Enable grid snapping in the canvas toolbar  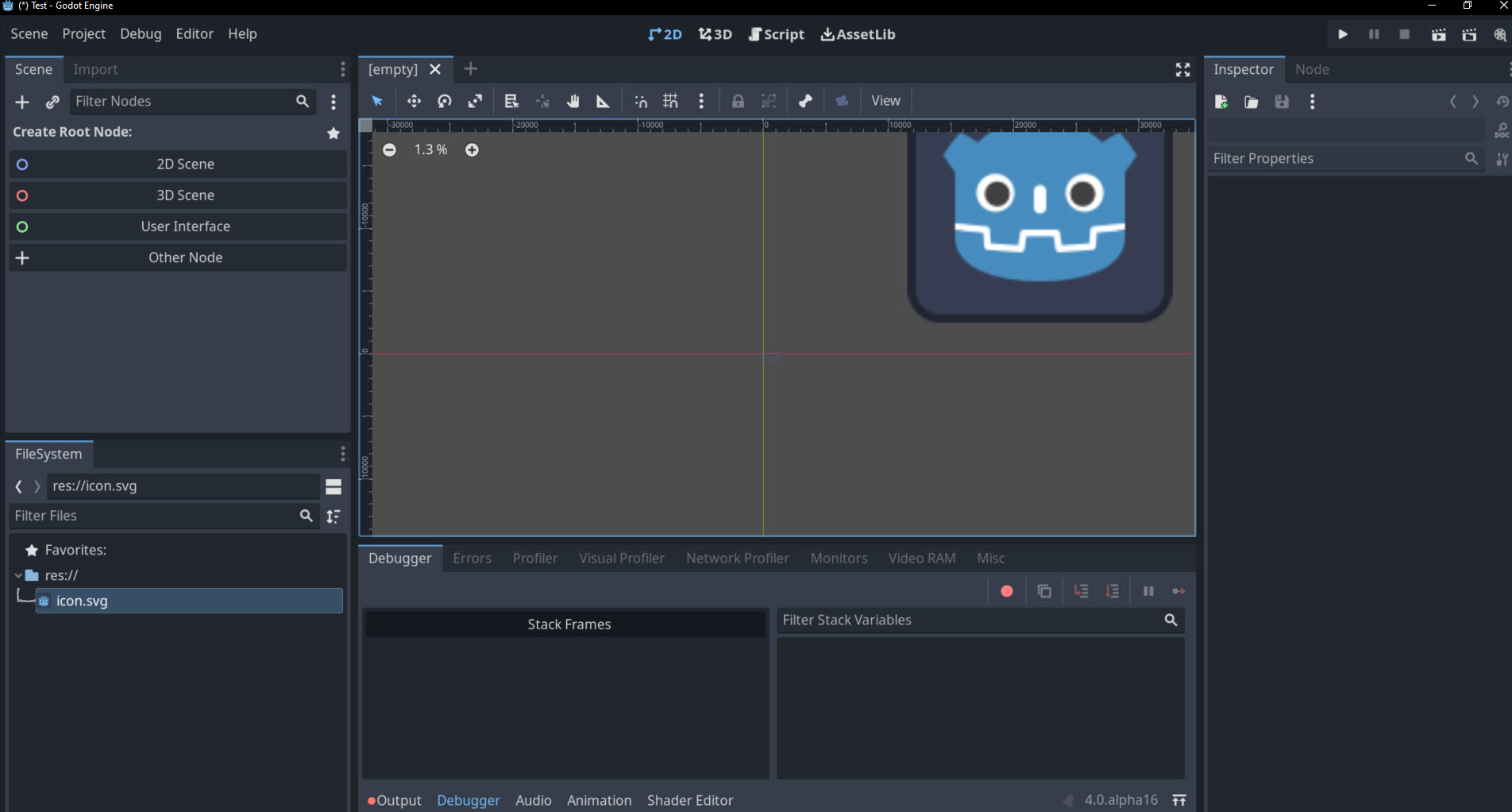(670, 101)
